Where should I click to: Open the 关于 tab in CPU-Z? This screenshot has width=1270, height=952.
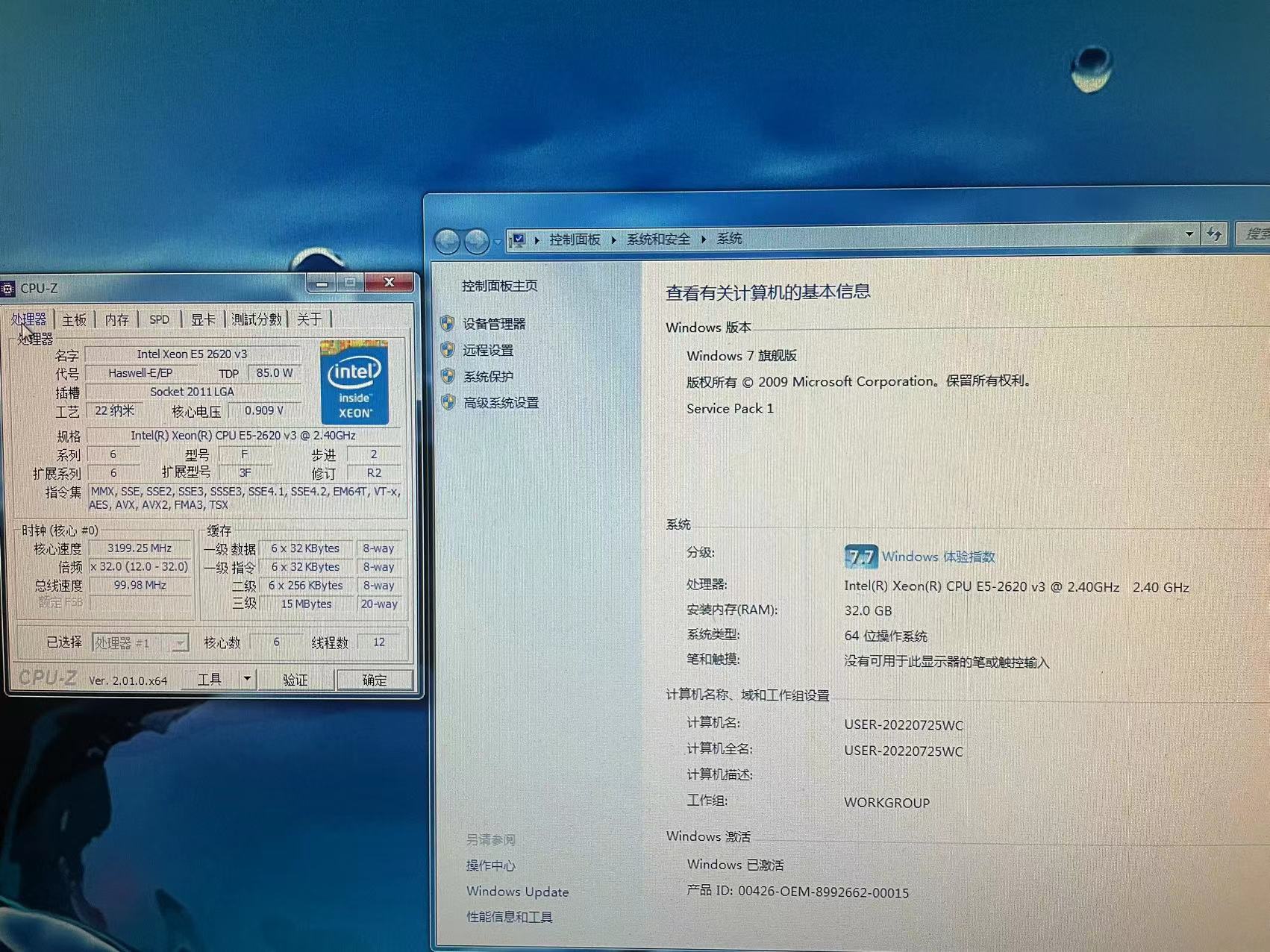309,319
